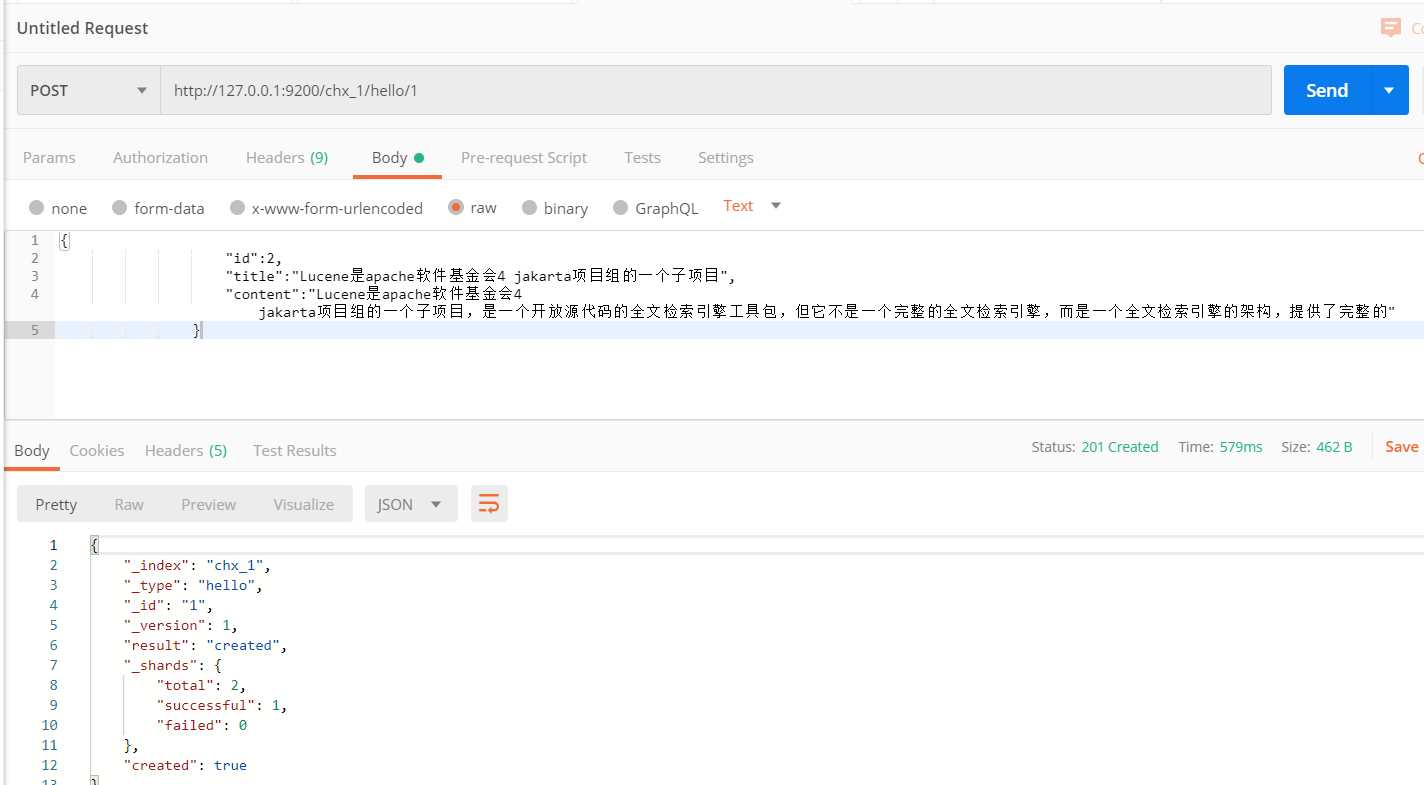Viewport: 1424px width, 785px height.
Task: Select x-www-form-urlencoded body option
Action: [237, 208]
